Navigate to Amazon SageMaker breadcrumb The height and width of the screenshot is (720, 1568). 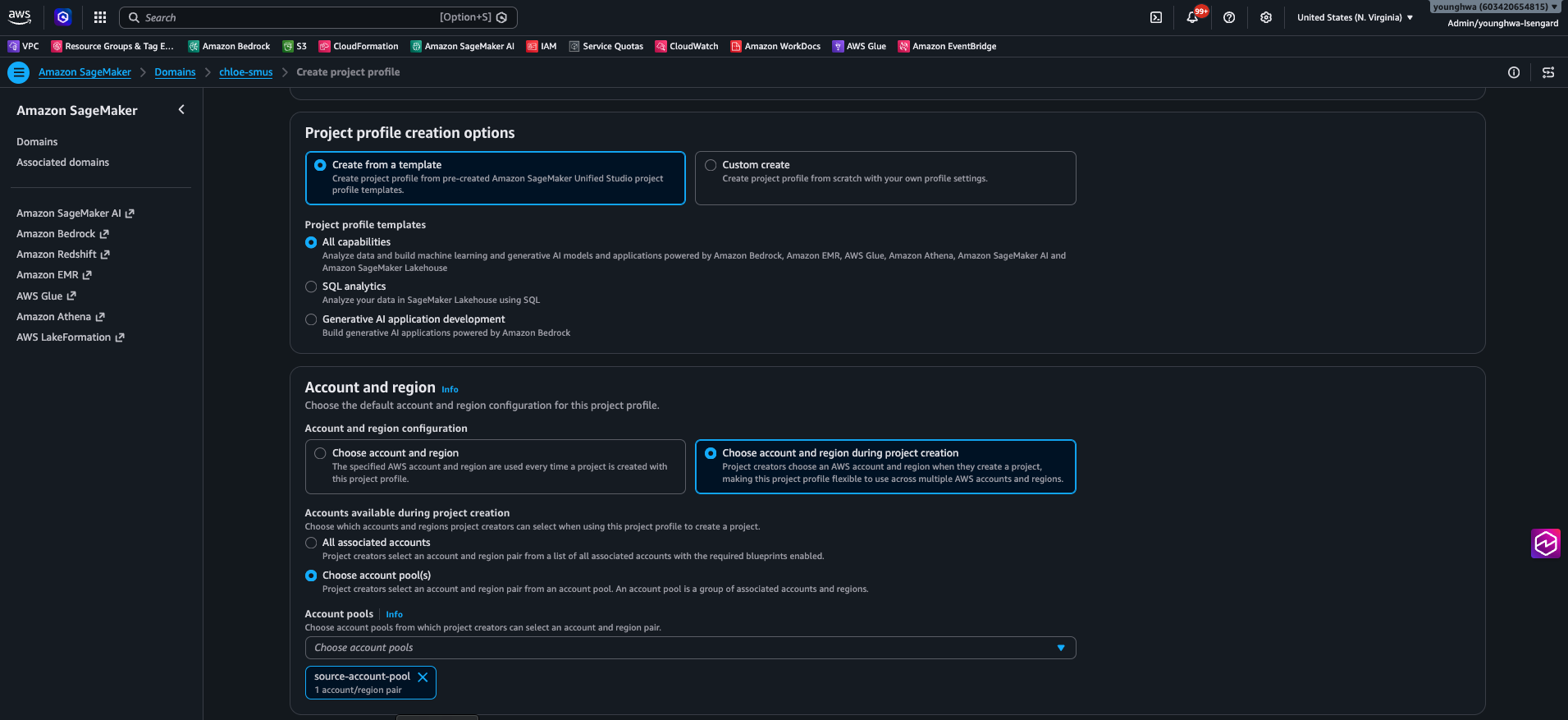(x=85, y=72)
